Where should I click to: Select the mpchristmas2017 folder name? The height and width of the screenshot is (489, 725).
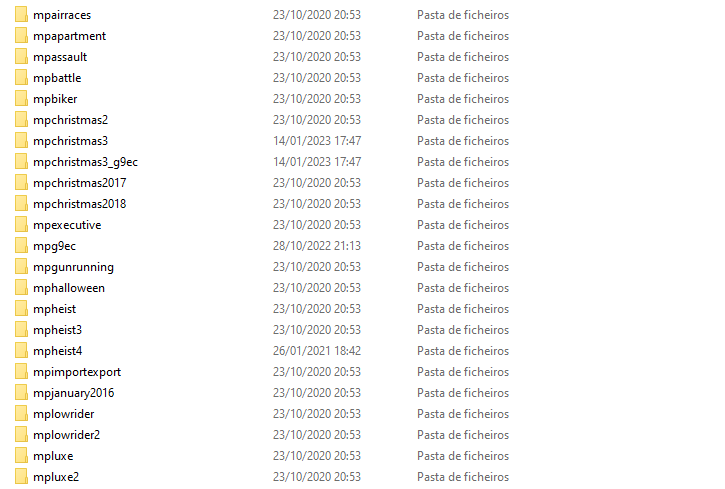coord(80,183)
